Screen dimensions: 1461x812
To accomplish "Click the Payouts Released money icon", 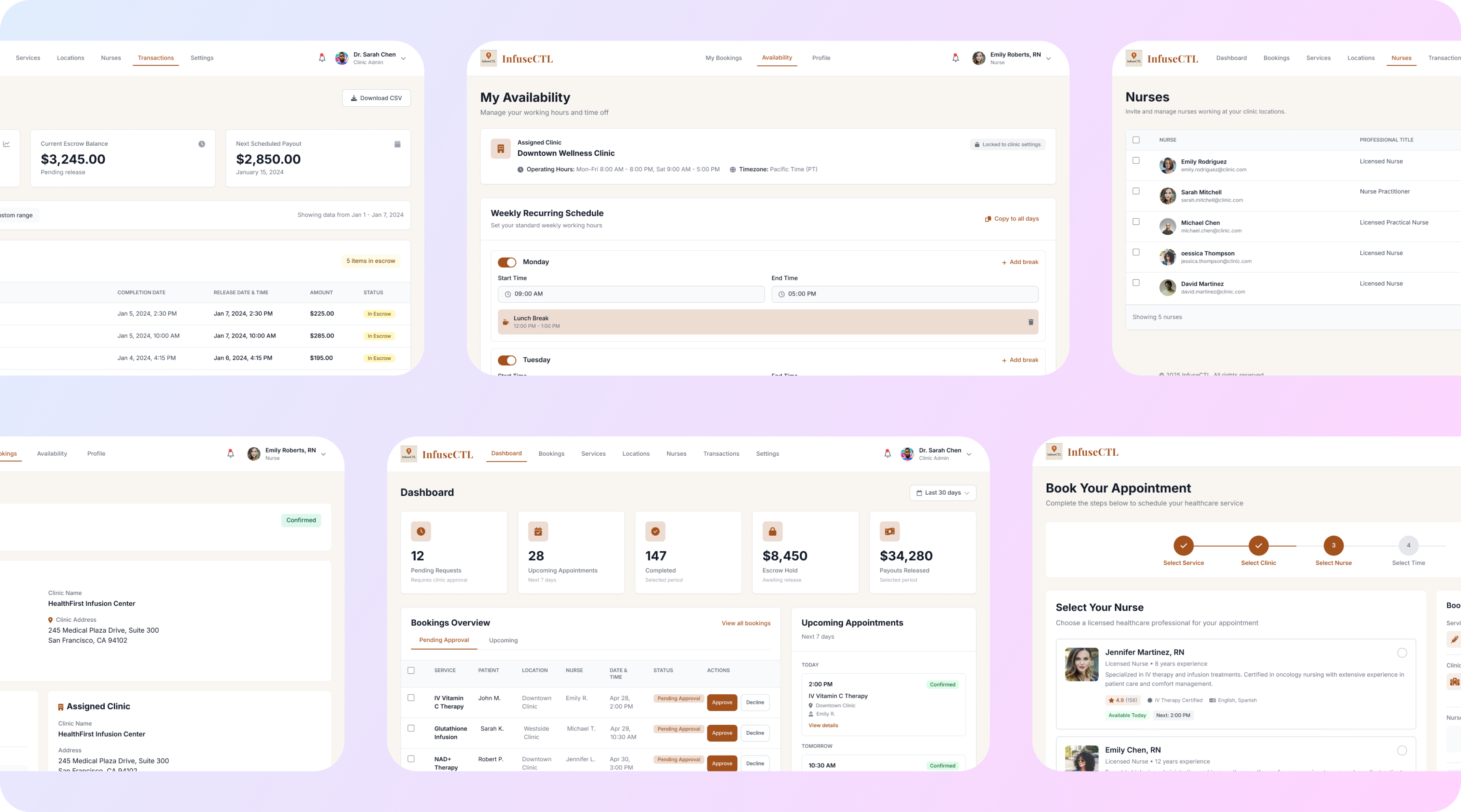I will click(x=889, y=531).
